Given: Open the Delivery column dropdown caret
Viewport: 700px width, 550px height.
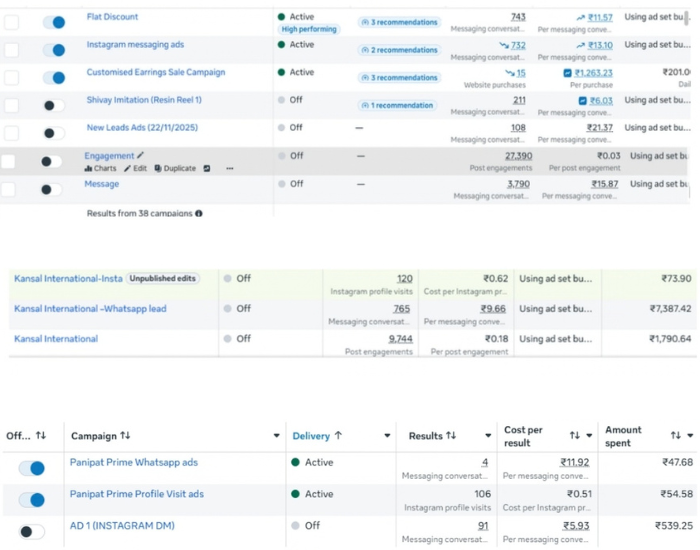Looking at the screenshot, I should pos(387,436).
